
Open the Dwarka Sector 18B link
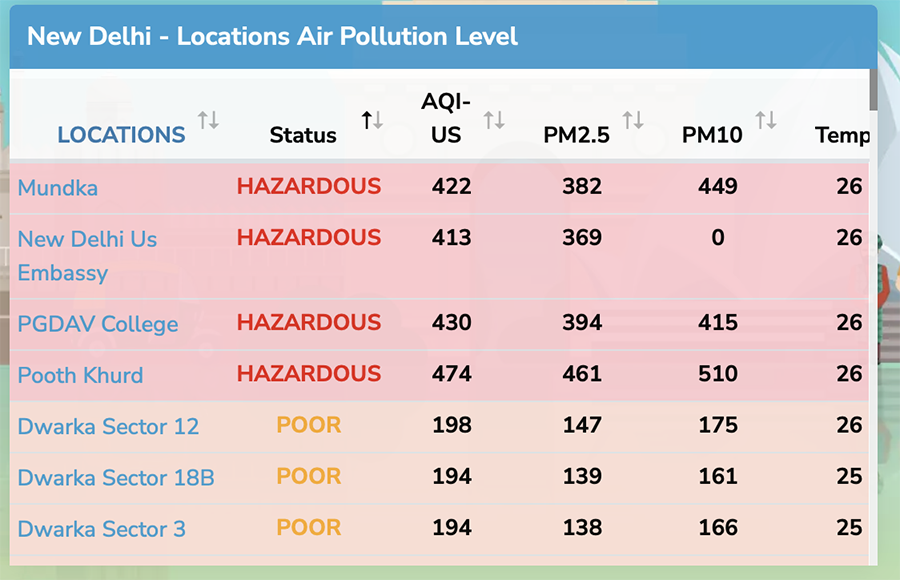tap(116, 477)
